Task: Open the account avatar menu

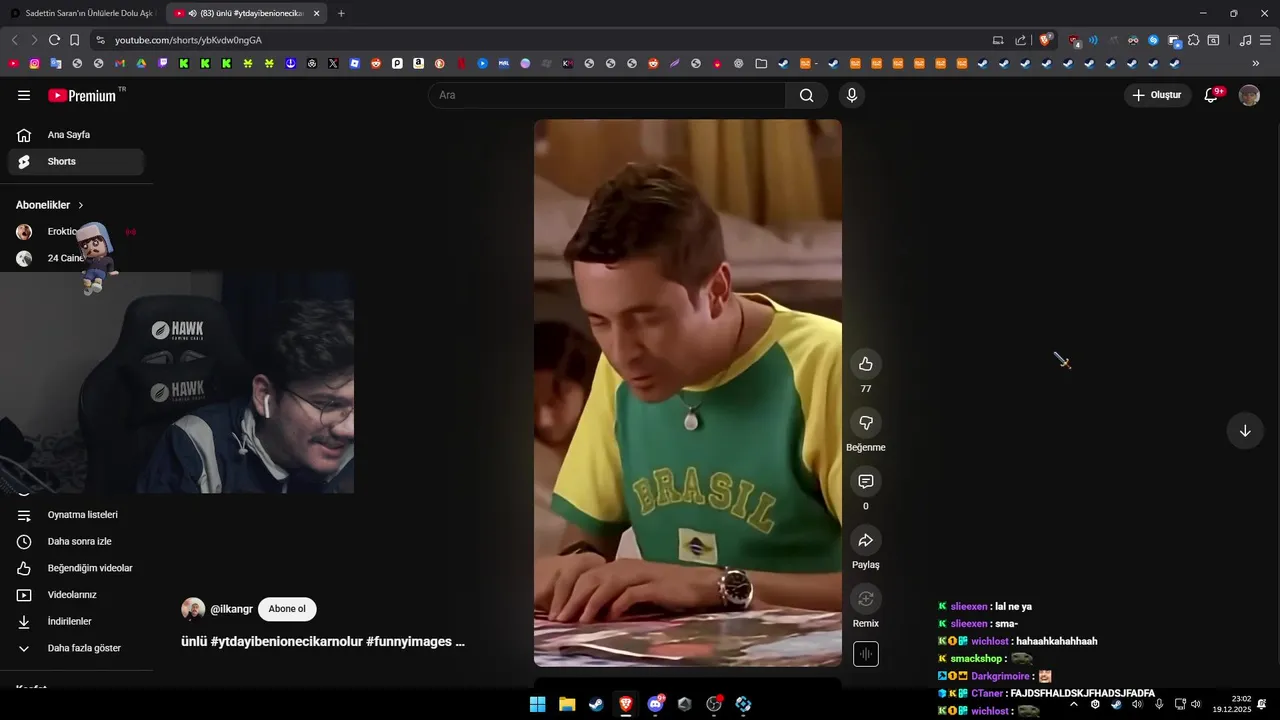Action: 1249,95
